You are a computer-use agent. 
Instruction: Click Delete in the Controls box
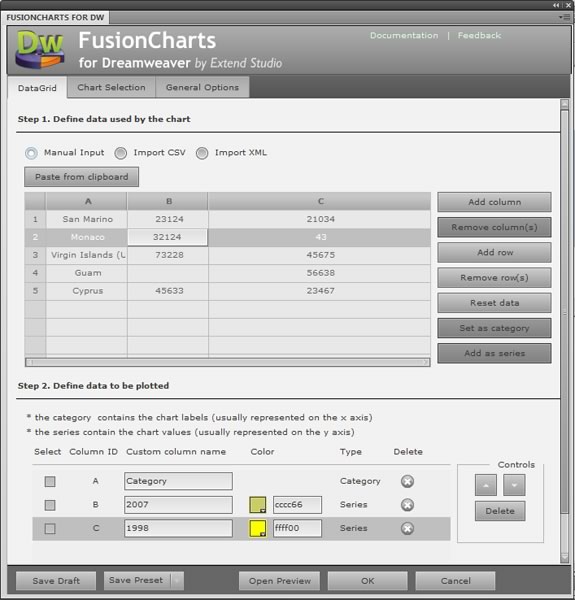tap(500, 511)
